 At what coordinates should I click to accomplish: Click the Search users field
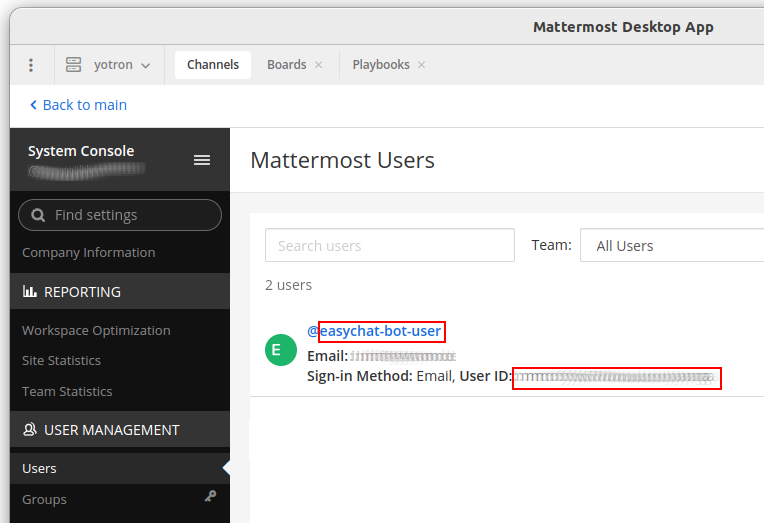[390, 245]
